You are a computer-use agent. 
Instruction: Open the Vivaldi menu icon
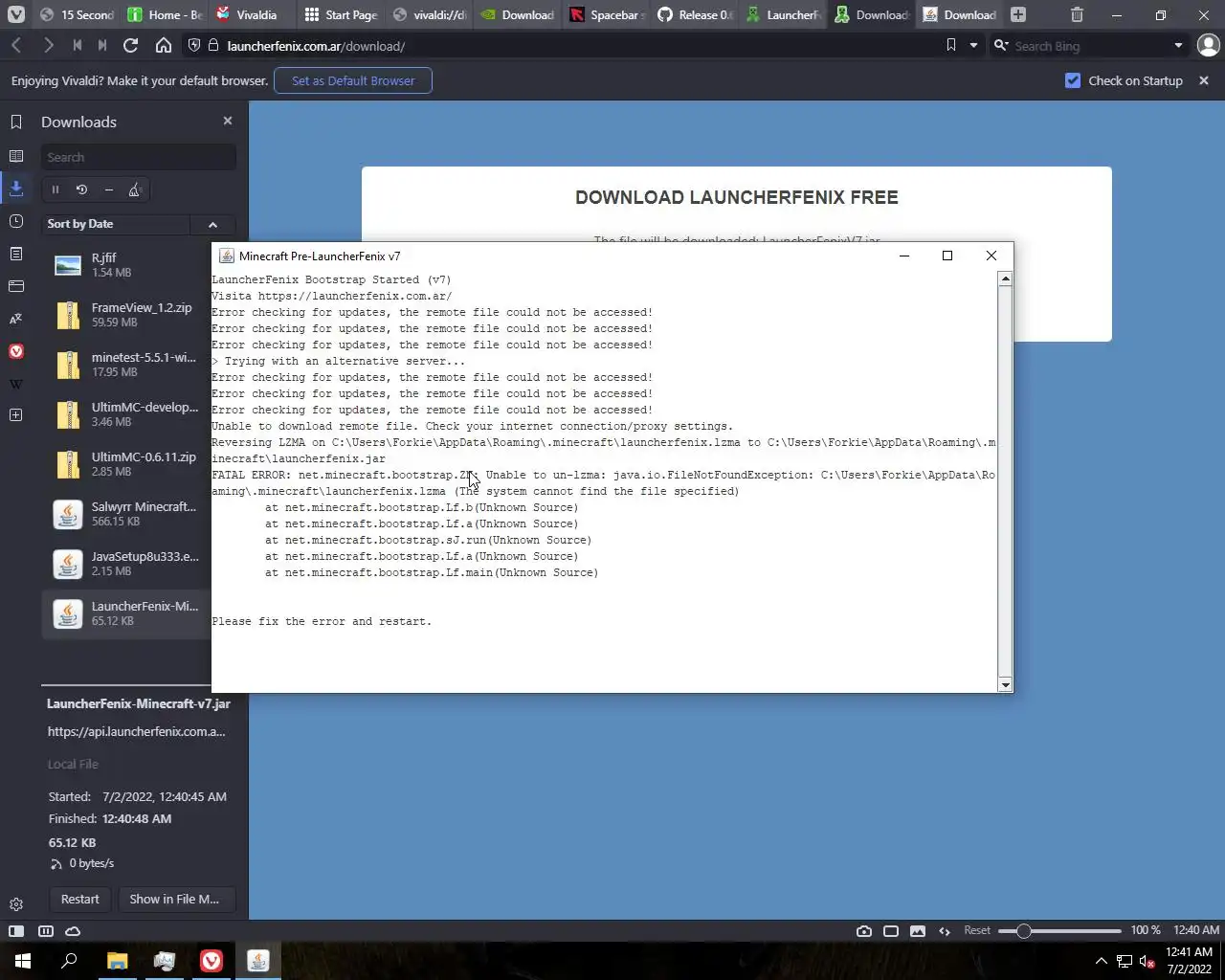coord(16,14)
